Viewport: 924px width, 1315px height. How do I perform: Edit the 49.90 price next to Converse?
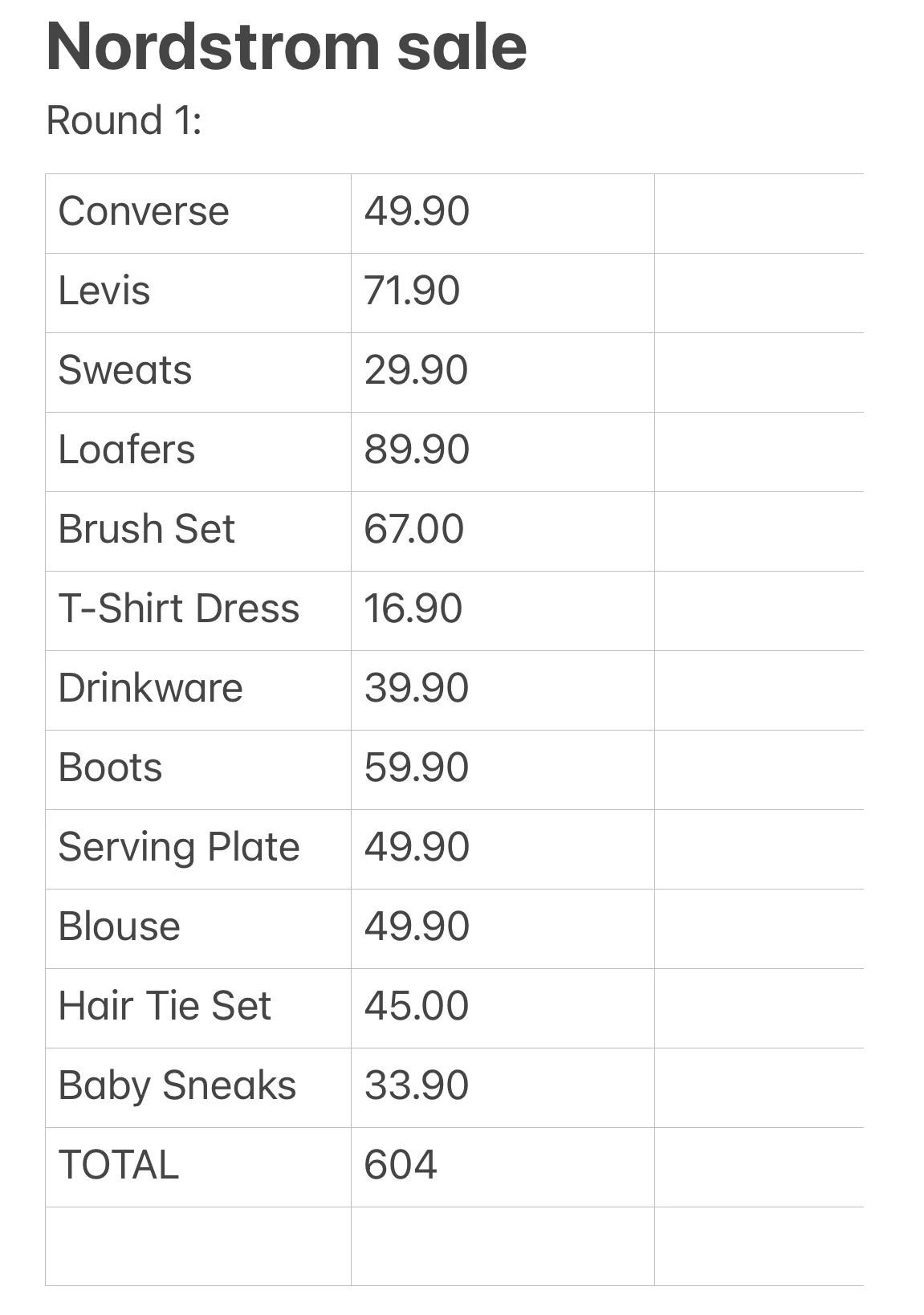tap(503, 214)
